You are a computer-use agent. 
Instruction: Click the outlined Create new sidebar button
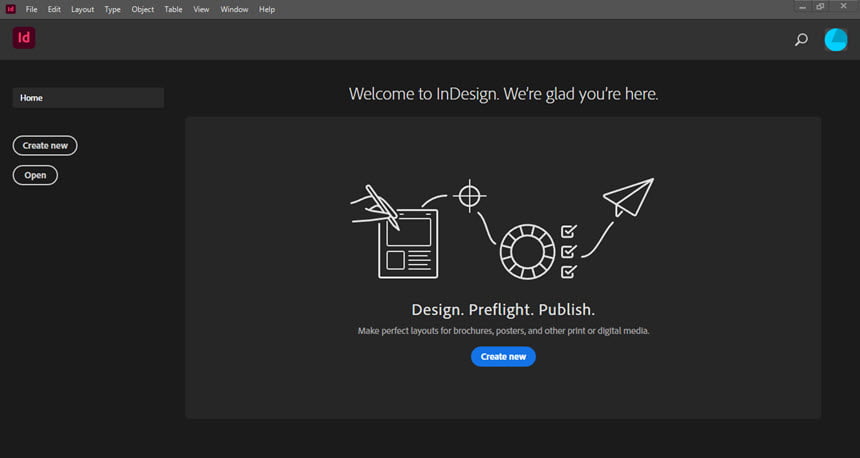tap(45, 145)
